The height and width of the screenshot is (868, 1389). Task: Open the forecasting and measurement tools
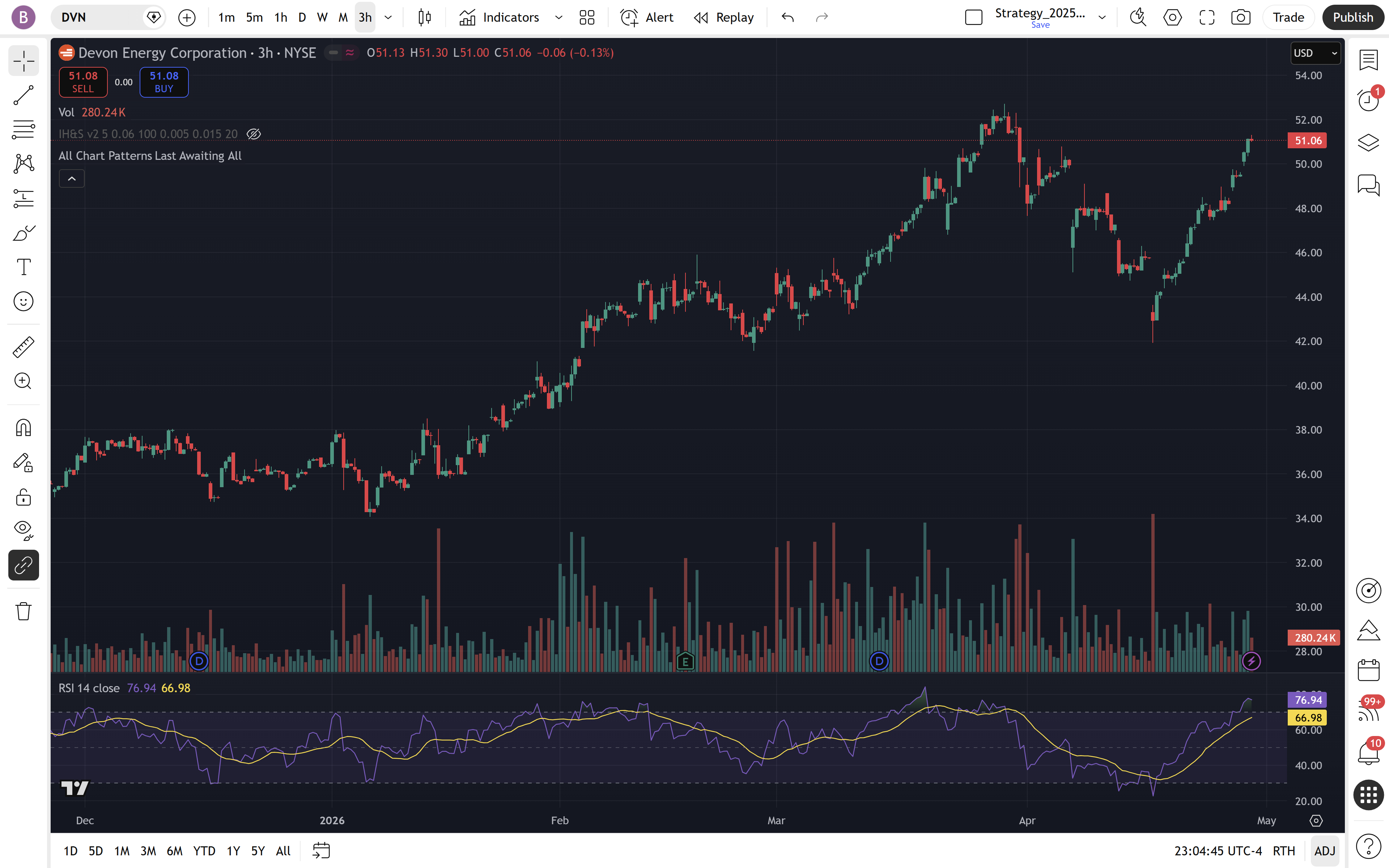[24, 199]
